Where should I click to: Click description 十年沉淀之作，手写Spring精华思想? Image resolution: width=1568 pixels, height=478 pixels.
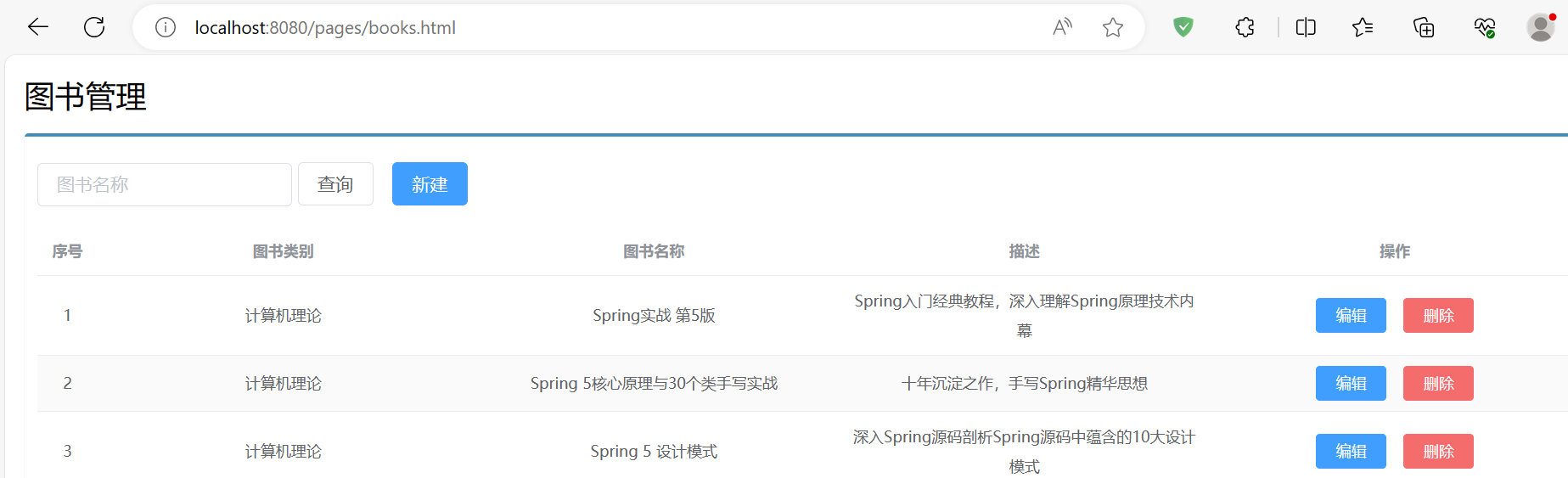(x=1024, y=383)
